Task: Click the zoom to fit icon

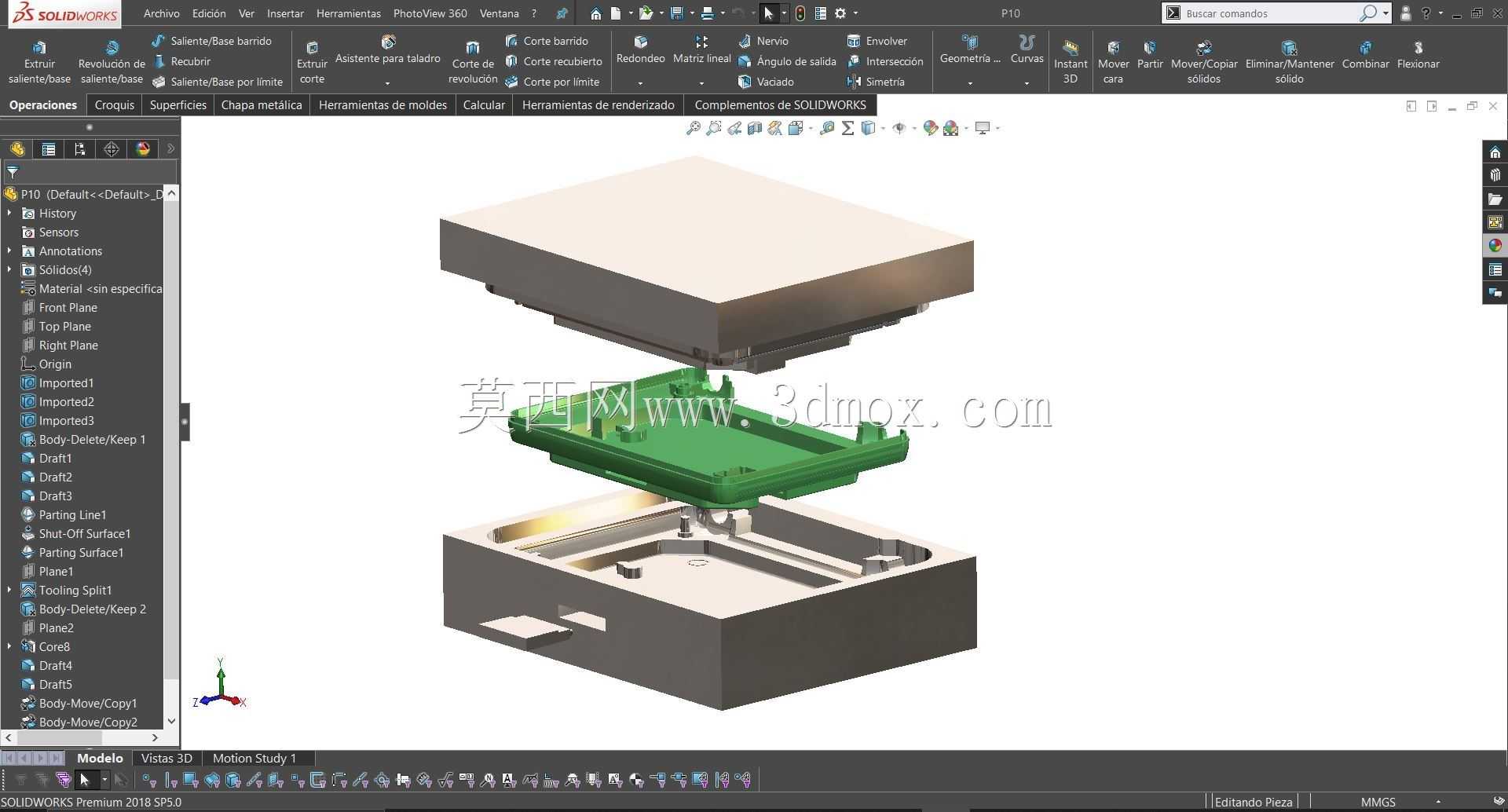Action: (694, 128)
